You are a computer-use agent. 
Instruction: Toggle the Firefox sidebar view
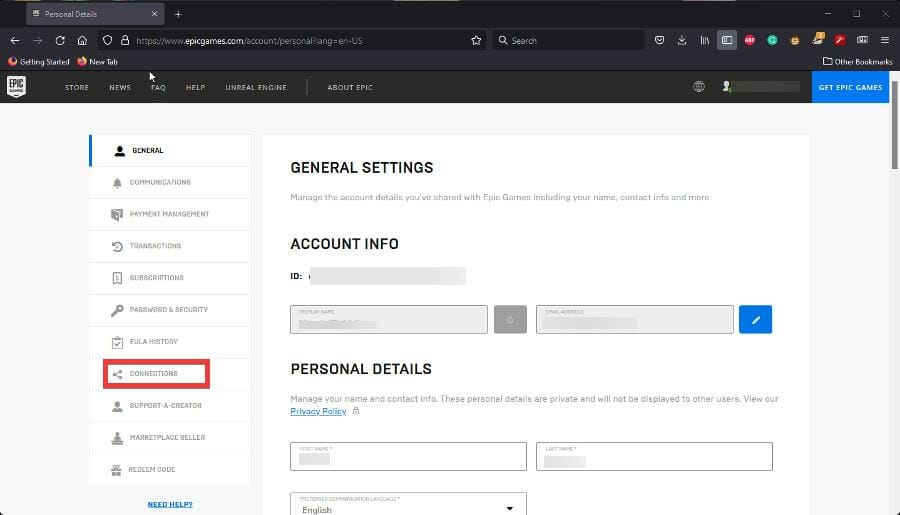727,40
